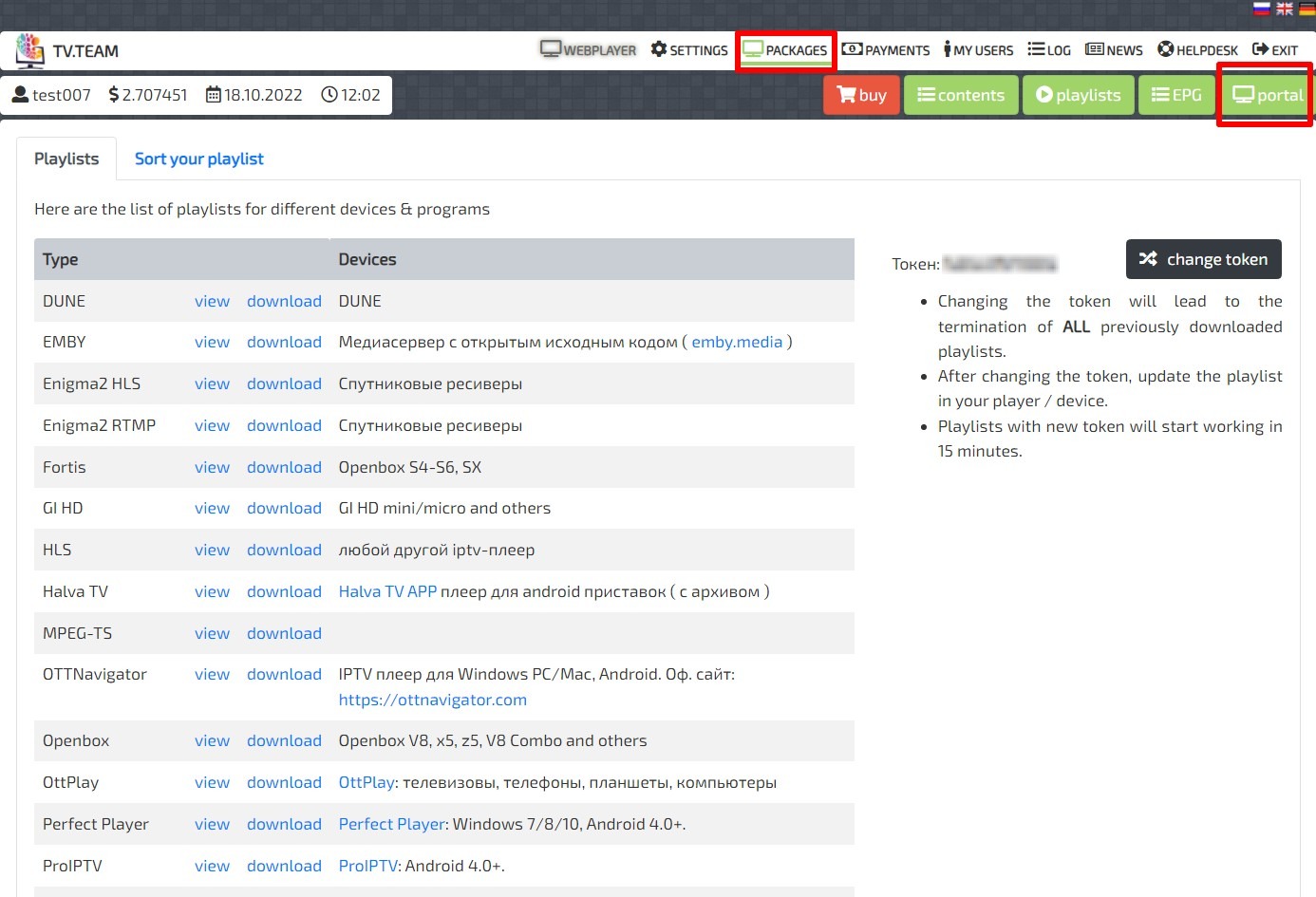Click the Type column header
This screenshot has width=1316, height=897.
coord(61,259)
